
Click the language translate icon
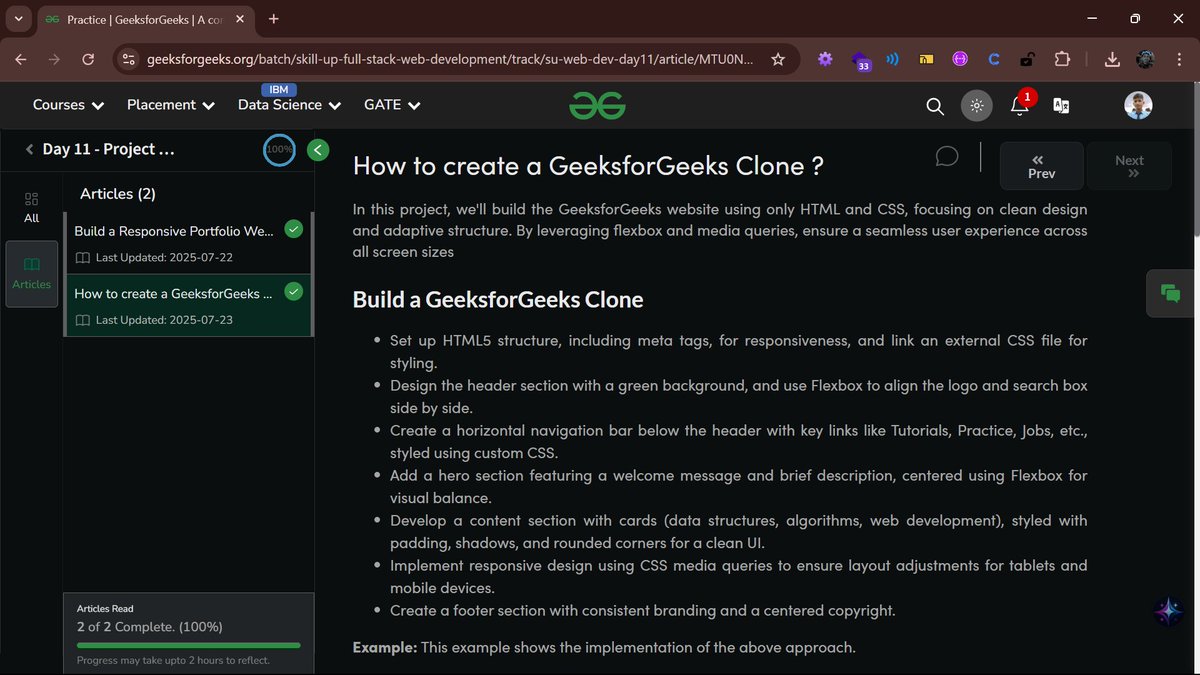(1061, 106)
